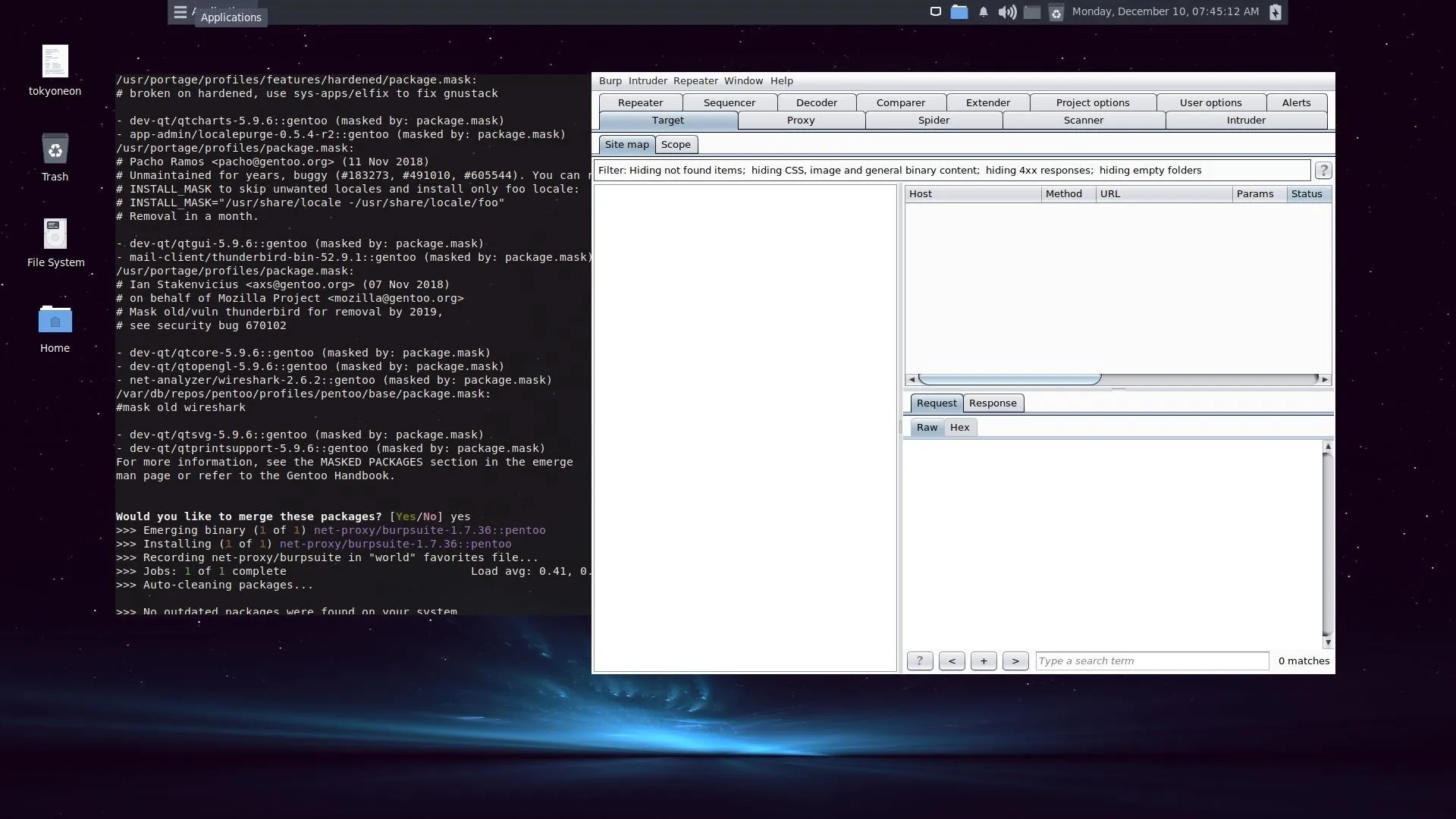Click the table horizontal scrollbar thumb

tap(1009, 379)
